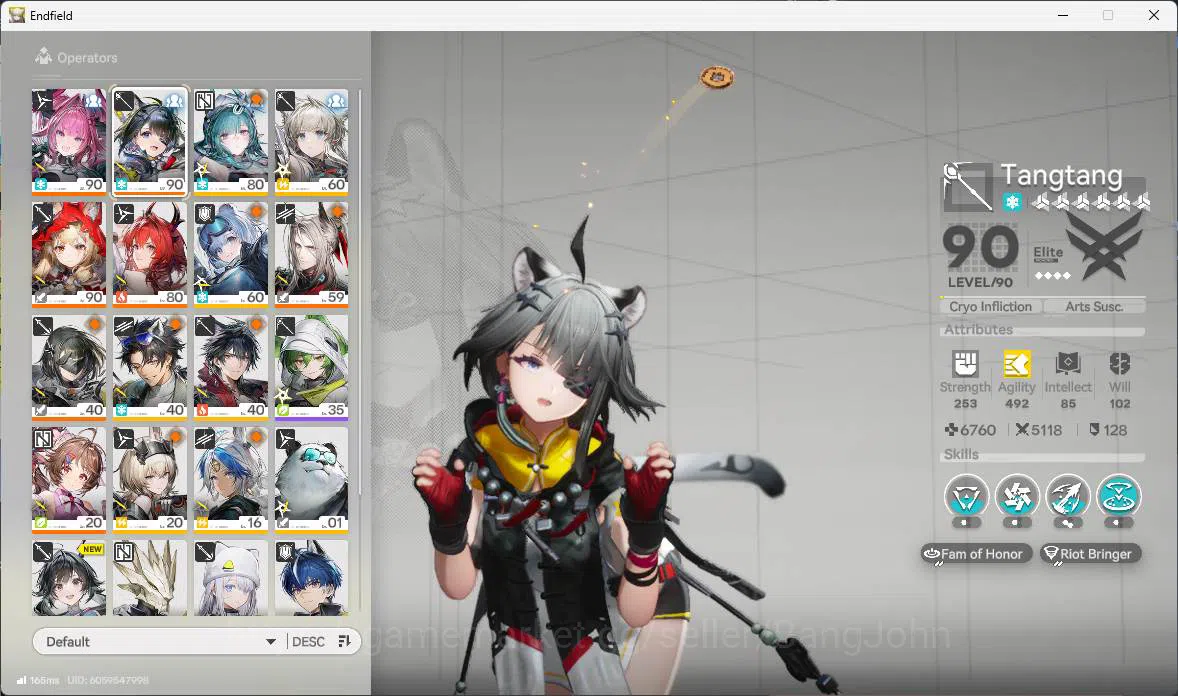Select the pink-haired level 90 operator card
The image size is (1178, 696).
pos(69,142)
